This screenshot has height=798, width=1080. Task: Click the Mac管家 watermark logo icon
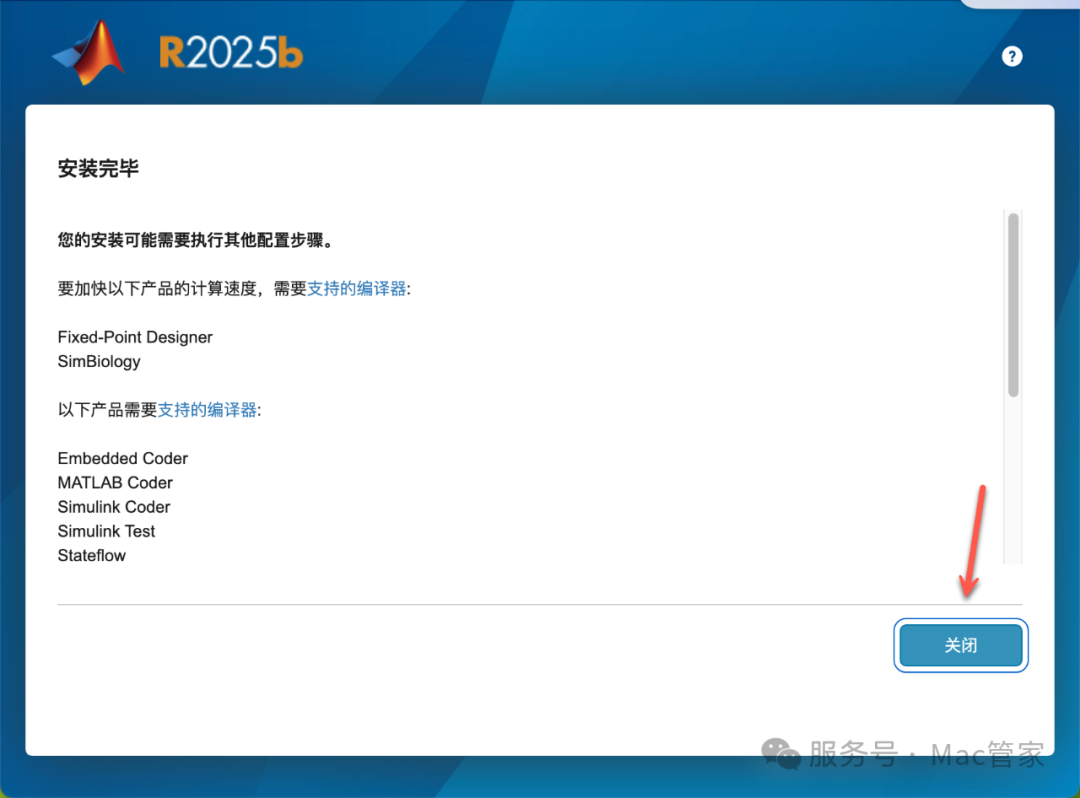tap(779, 754)
